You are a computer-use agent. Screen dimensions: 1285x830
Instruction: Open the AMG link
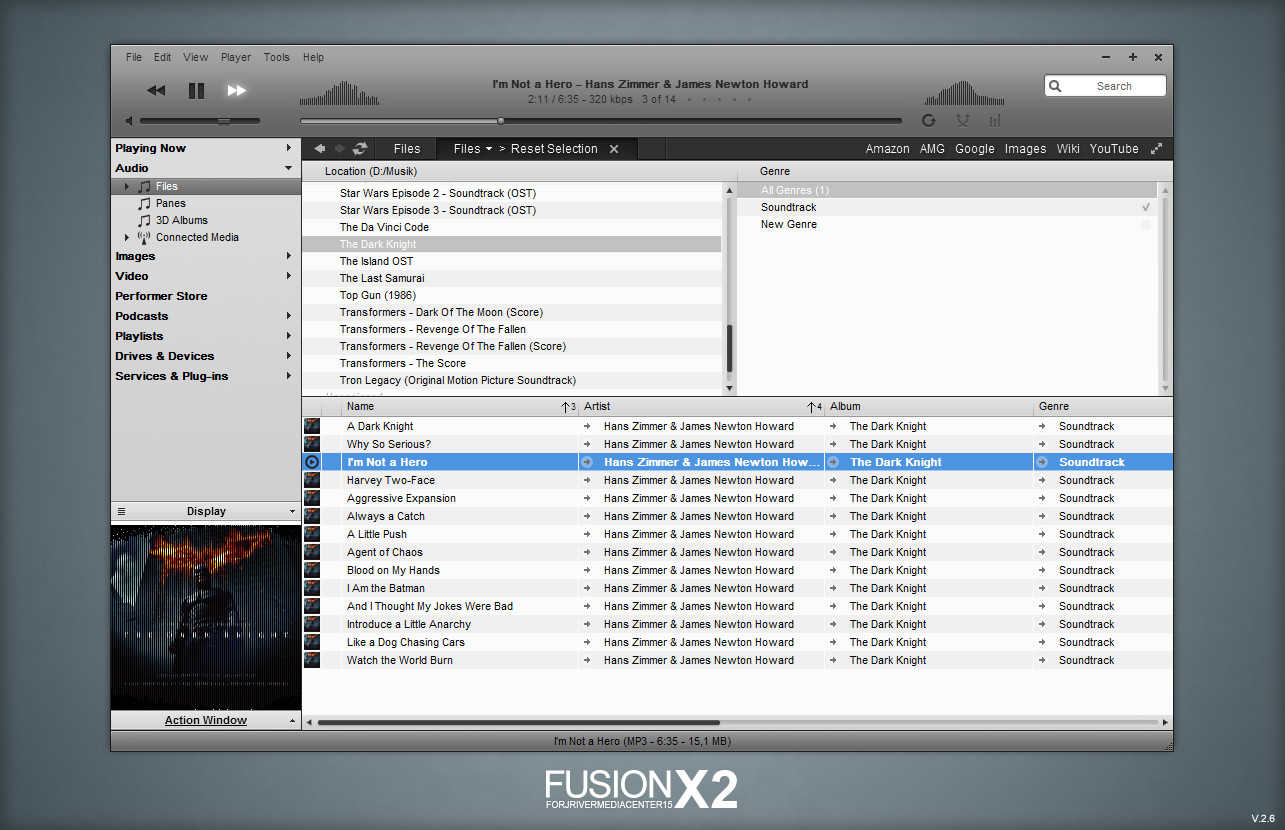932,148
